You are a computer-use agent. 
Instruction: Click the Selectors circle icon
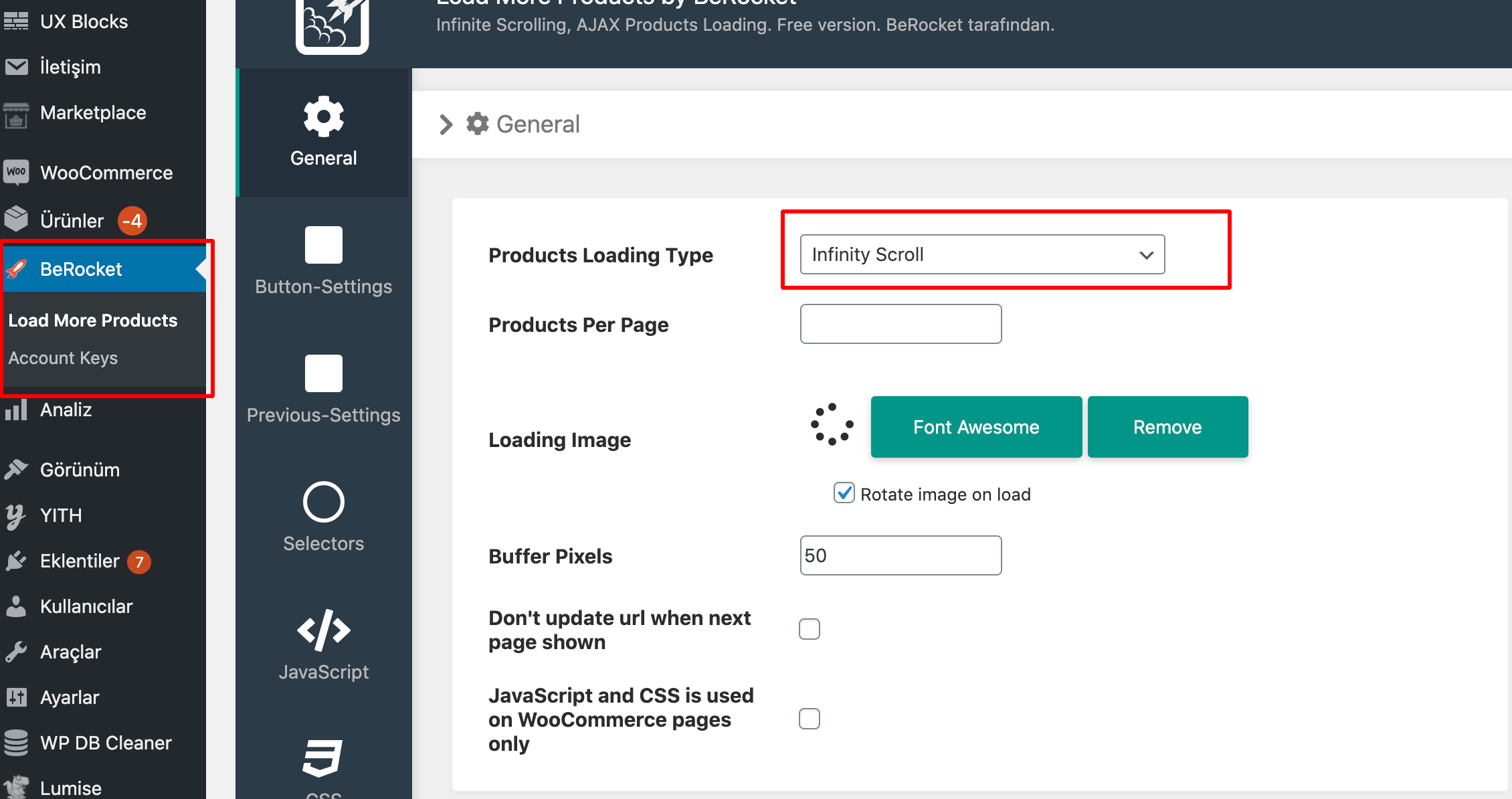tap(324, 501)
